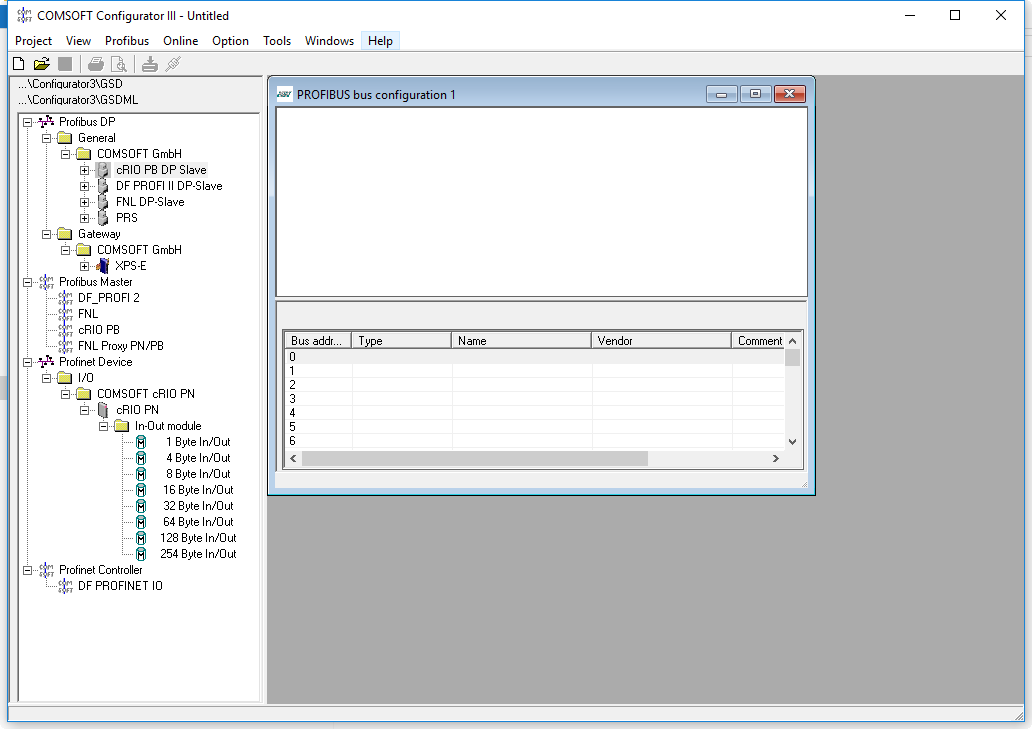
Task: Open the Option menu
Action: [230, 41]
